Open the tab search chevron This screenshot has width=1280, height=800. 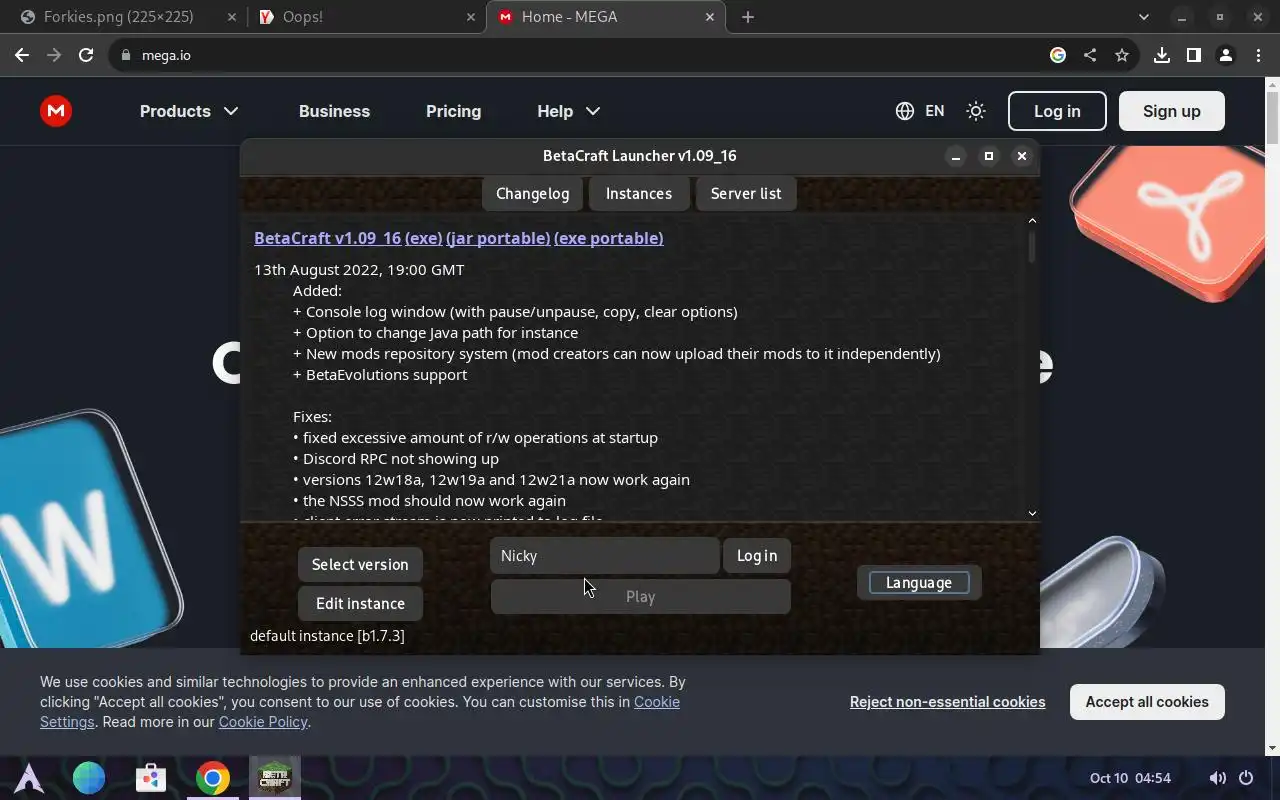coord(1144,17)
